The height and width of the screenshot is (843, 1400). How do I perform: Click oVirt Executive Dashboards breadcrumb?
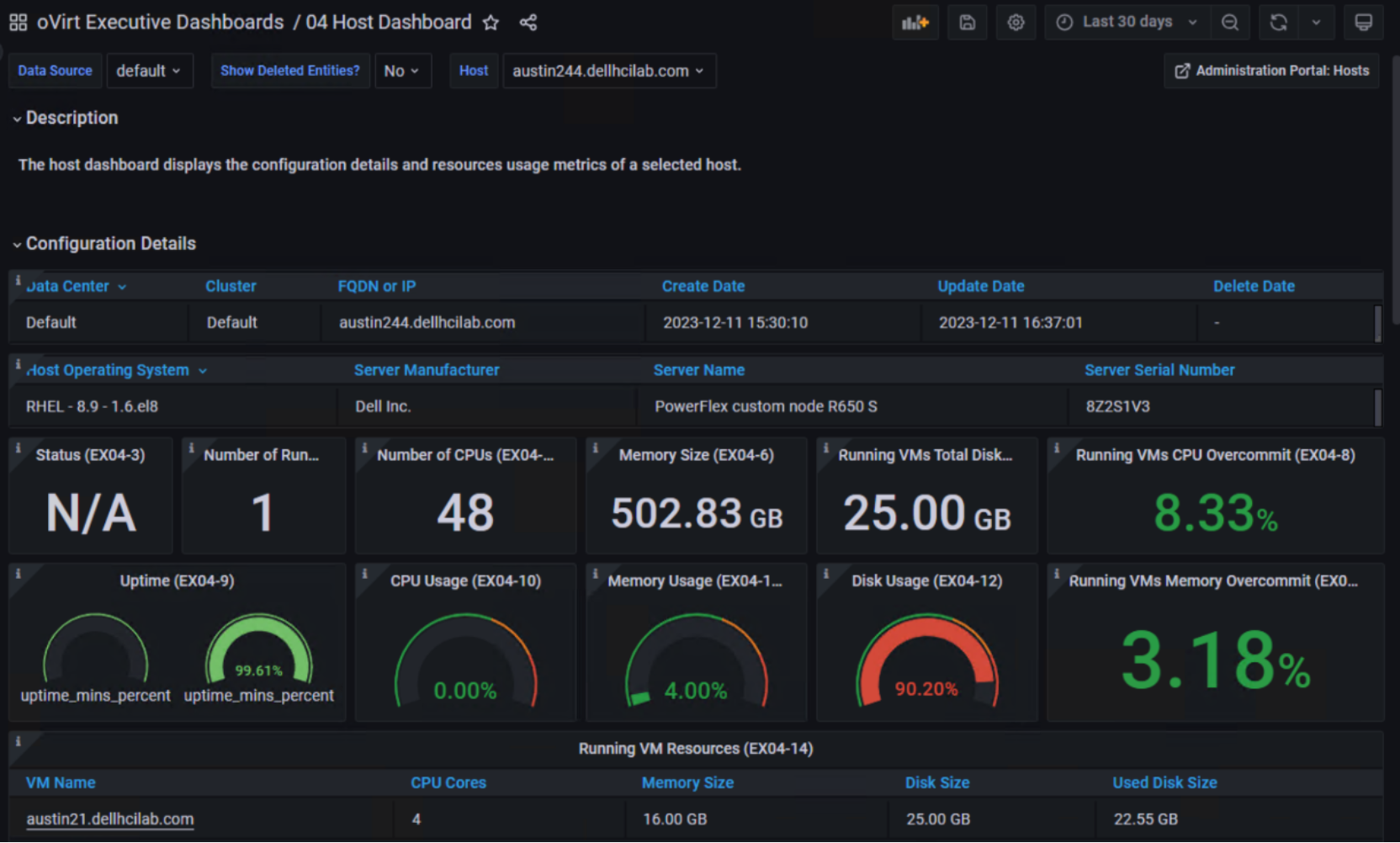pyautogui.click(x=161, y=23)
